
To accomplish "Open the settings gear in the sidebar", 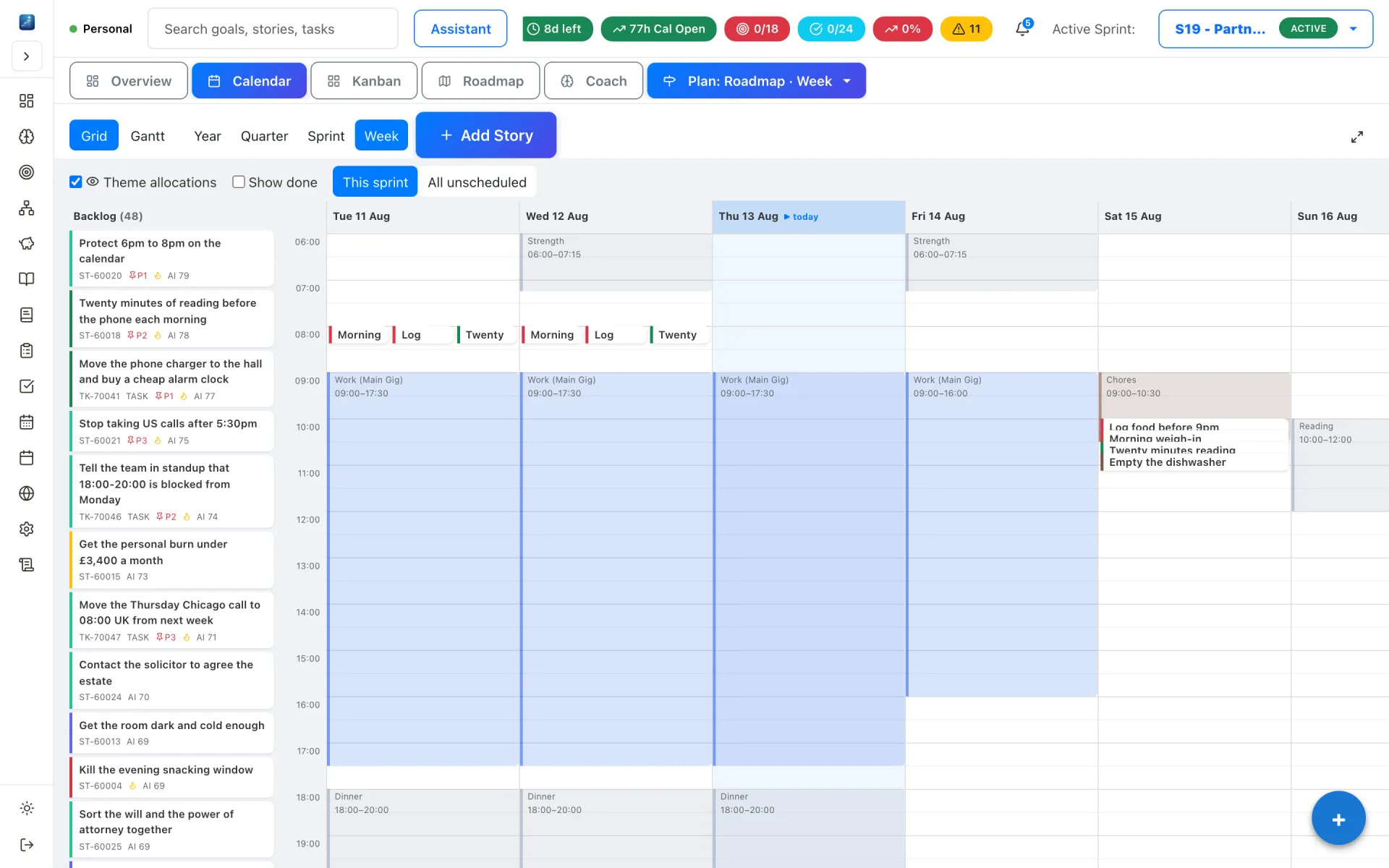I will 27,529.
